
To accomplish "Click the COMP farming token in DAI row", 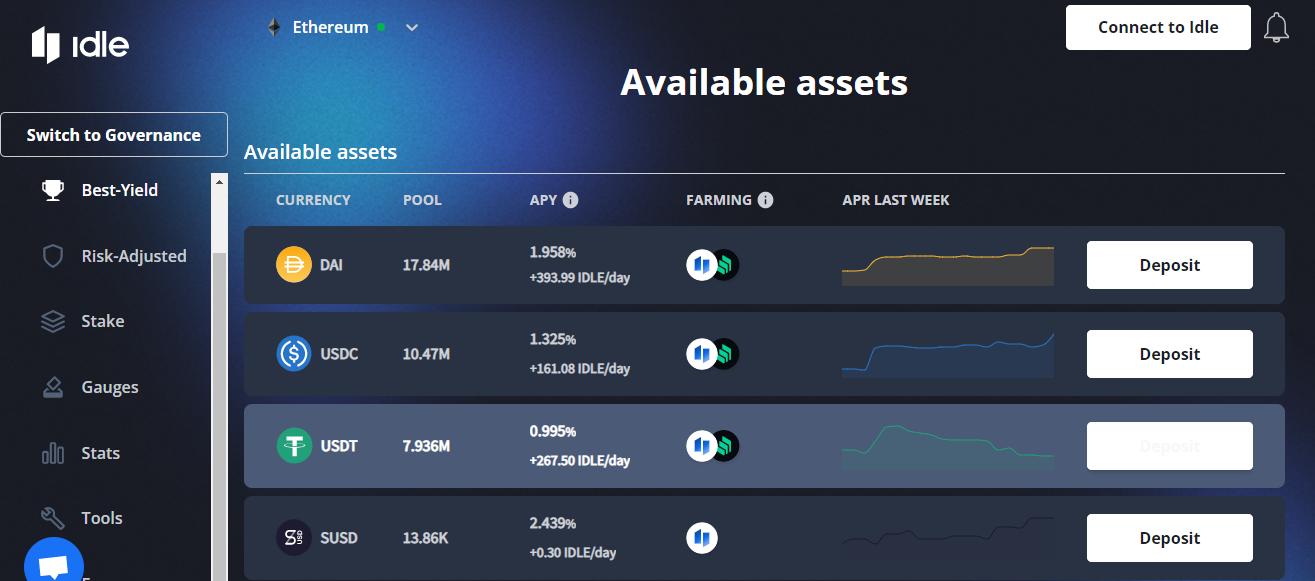I will [x=723, y=265].
